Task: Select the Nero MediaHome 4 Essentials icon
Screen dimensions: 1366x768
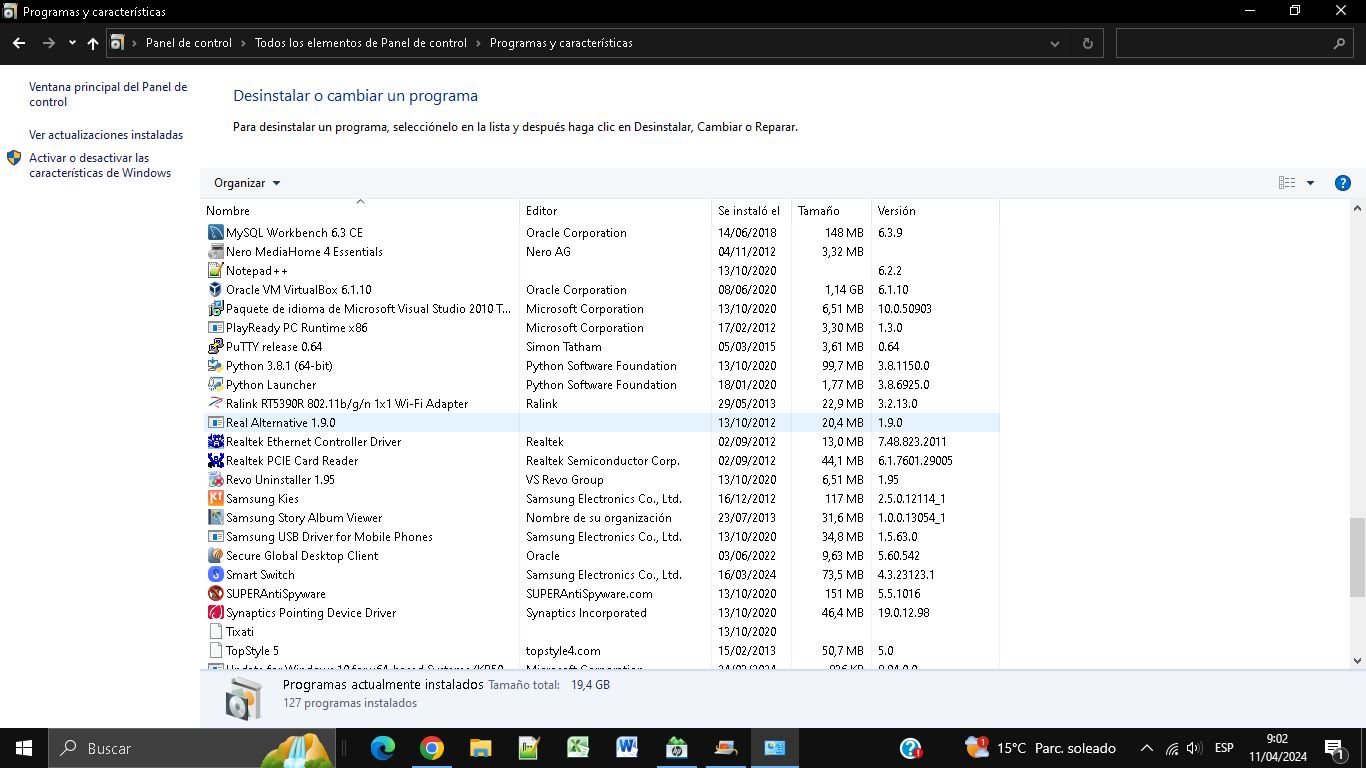Action: pyautogui.click(x=215, y=252)
